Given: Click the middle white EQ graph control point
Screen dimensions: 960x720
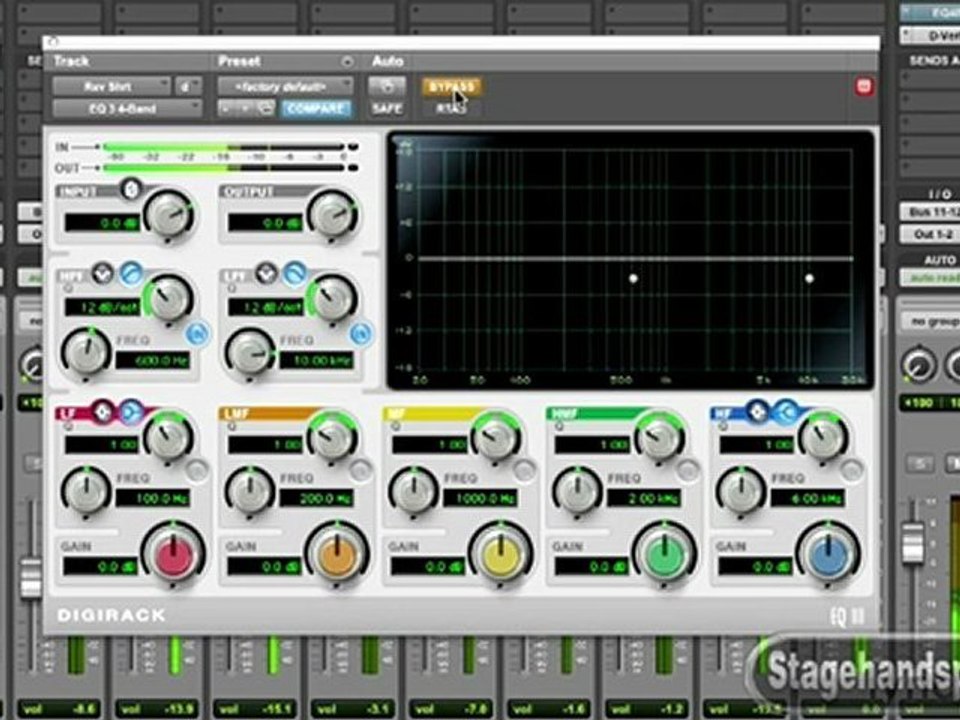Looking at the screenshot, I should coord(633,279).
